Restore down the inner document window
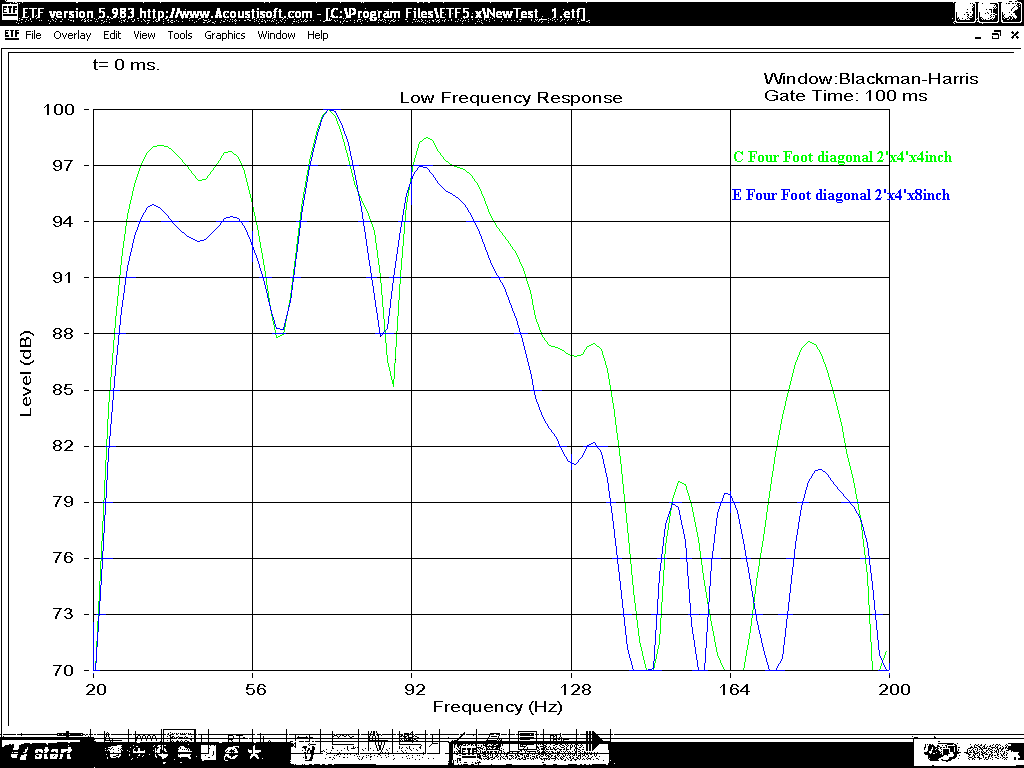Screen dimensions: 1024x768 (996, 35)
